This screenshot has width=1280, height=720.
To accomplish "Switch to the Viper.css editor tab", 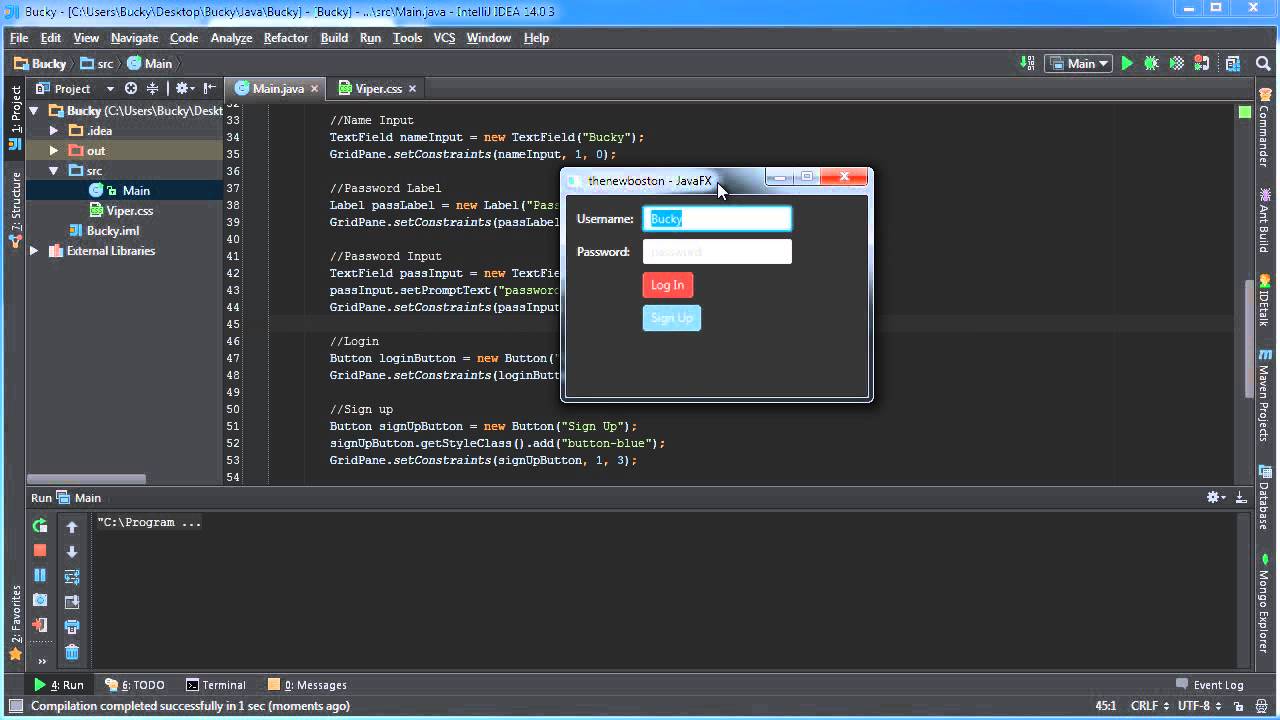I will tap(379, 88).
